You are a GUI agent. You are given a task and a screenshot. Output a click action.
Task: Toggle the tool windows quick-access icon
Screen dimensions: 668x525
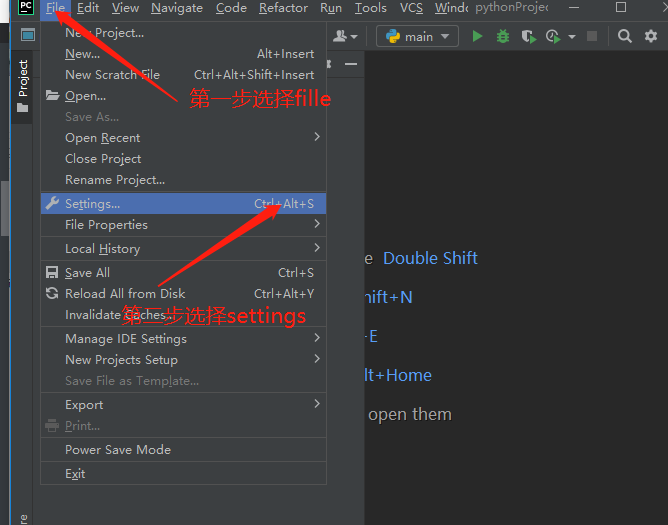pos(28,35)
